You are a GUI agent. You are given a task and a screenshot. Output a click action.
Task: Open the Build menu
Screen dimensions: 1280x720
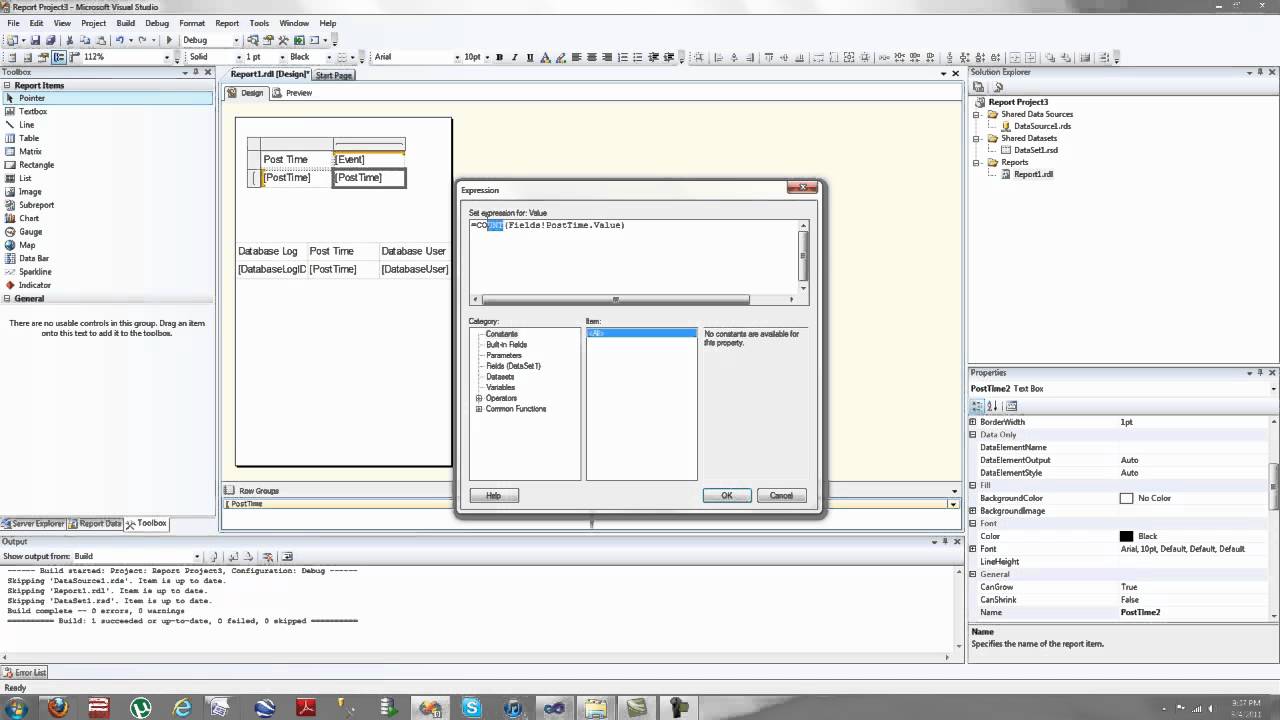point(125,23)
